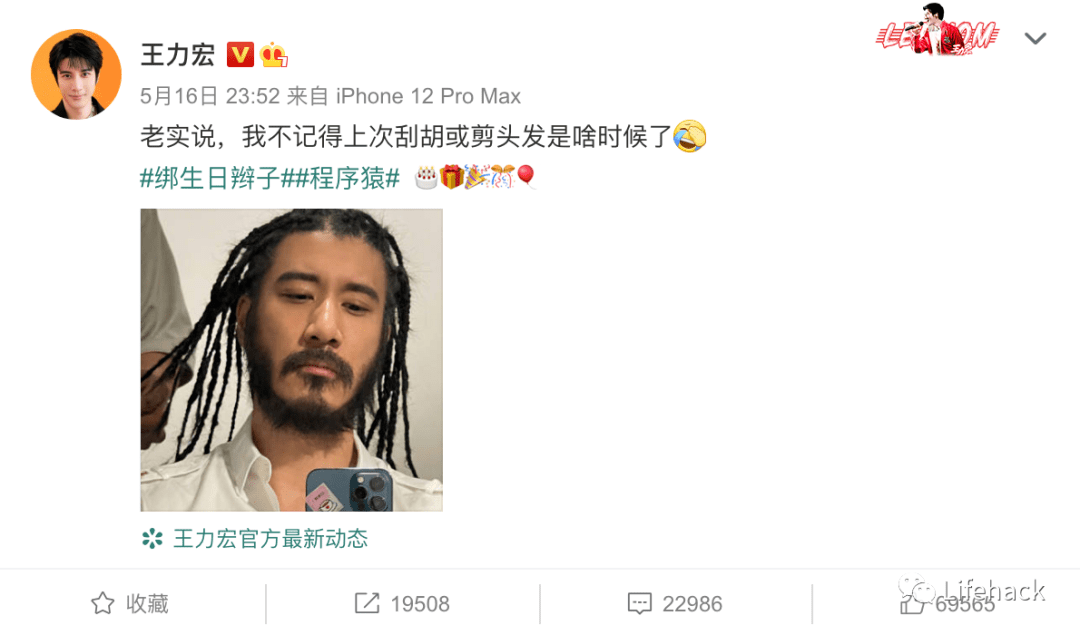Open the #程序猿# hashtag
Viewport: 1080px width, 635px height.
(x=340, y=178)
